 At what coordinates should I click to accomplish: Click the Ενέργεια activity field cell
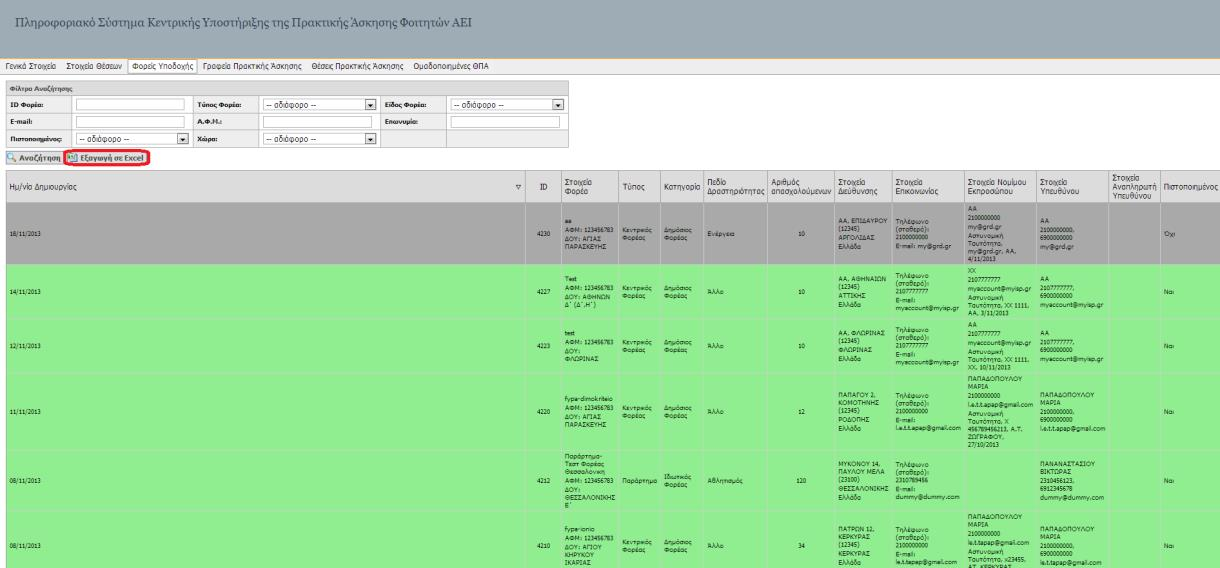coord(734,234)
